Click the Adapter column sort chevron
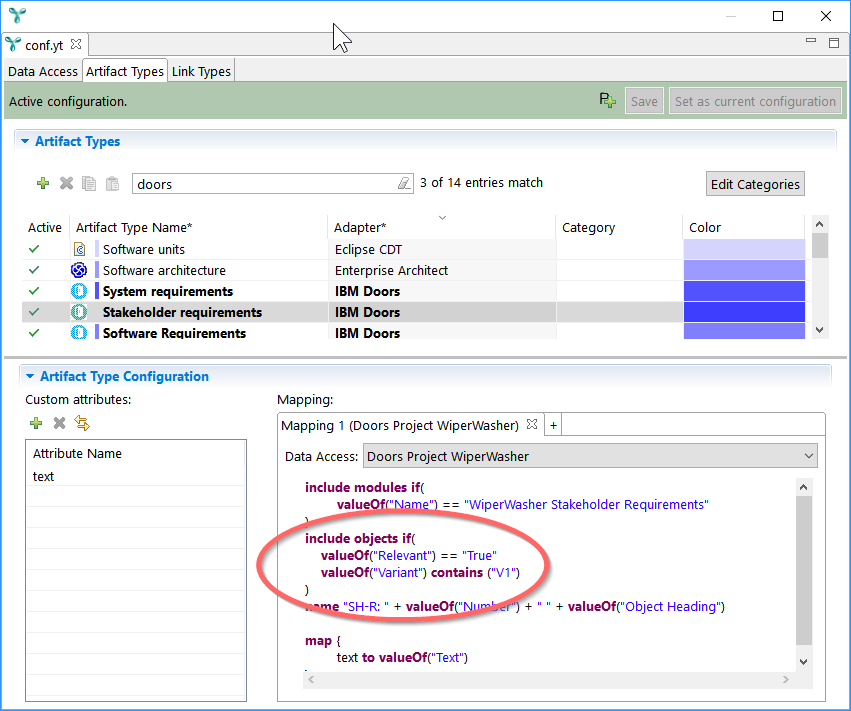Image resolution: width=851 pixels, height=711 pixels. 442,218
